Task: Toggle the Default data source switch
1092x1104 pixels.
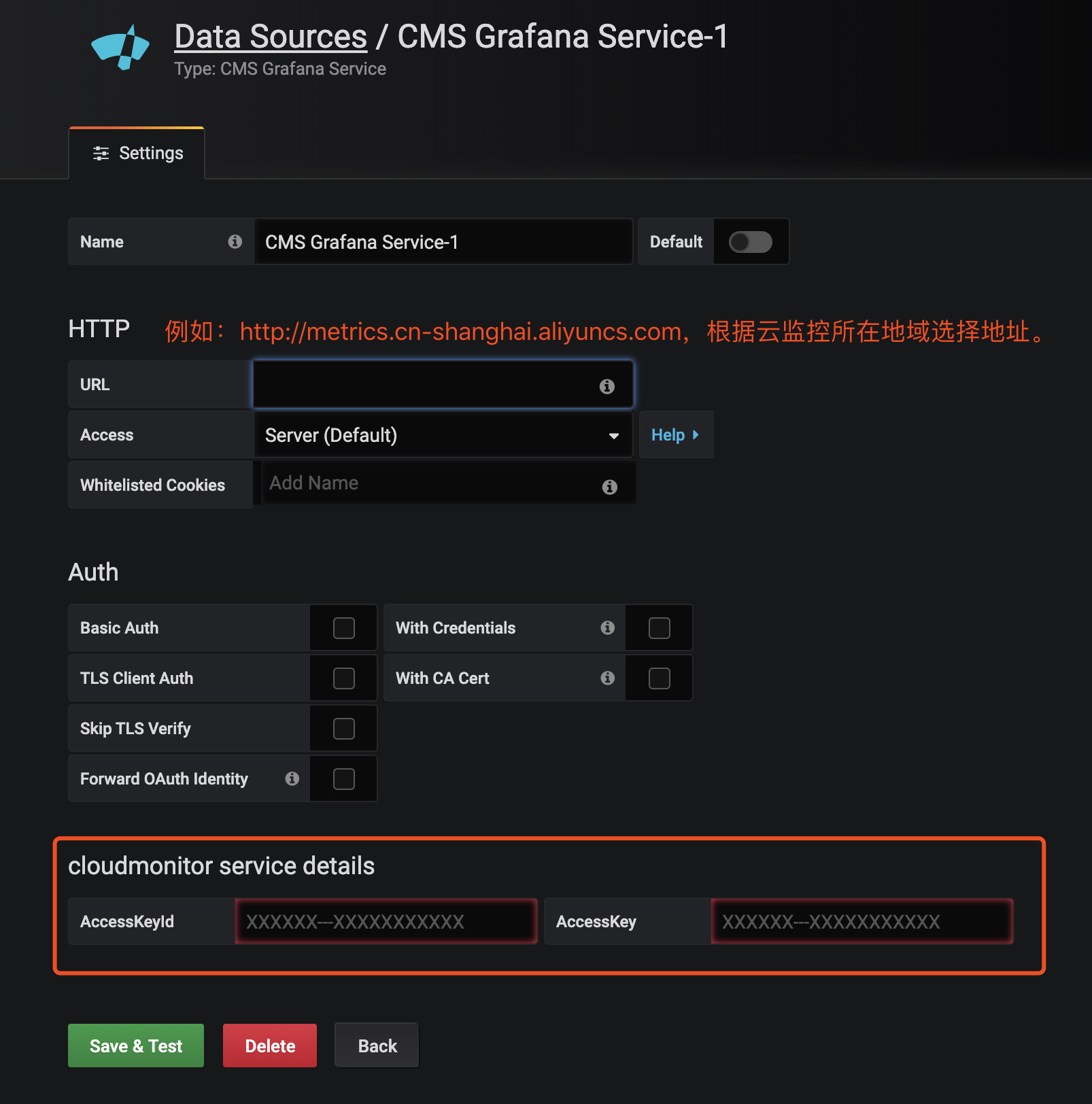Action: [751, 241]
